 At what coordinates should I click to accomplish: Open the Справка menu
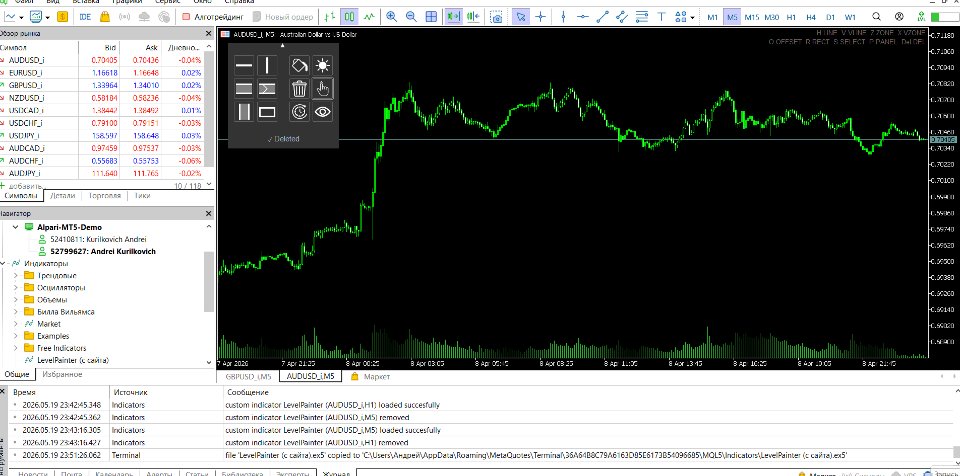239,2
